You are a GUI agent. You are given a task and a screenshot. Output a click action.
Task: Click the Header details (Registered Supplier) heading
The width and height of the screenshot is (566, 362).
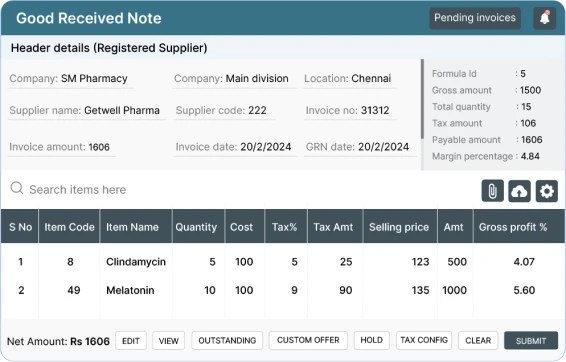(109, 48)
